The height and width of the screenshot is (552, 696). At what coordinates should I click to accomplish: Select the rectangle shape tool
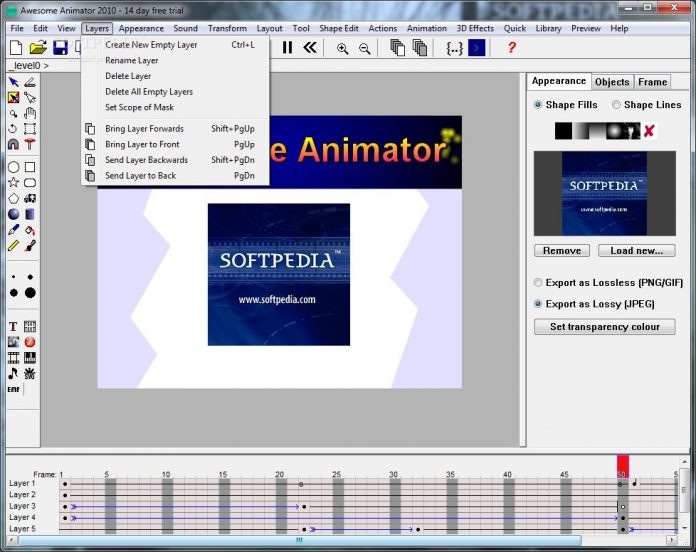(30, 167)
